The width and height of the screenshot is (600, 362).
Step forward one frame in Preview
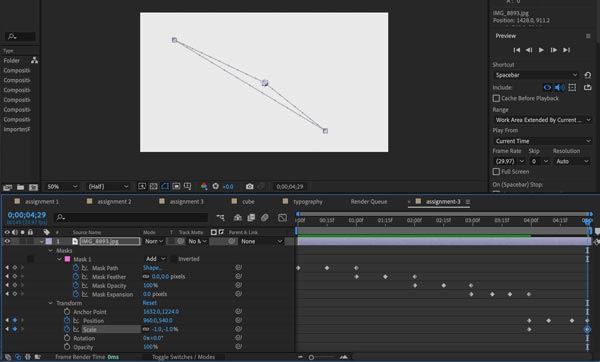(x=553, y=50)
